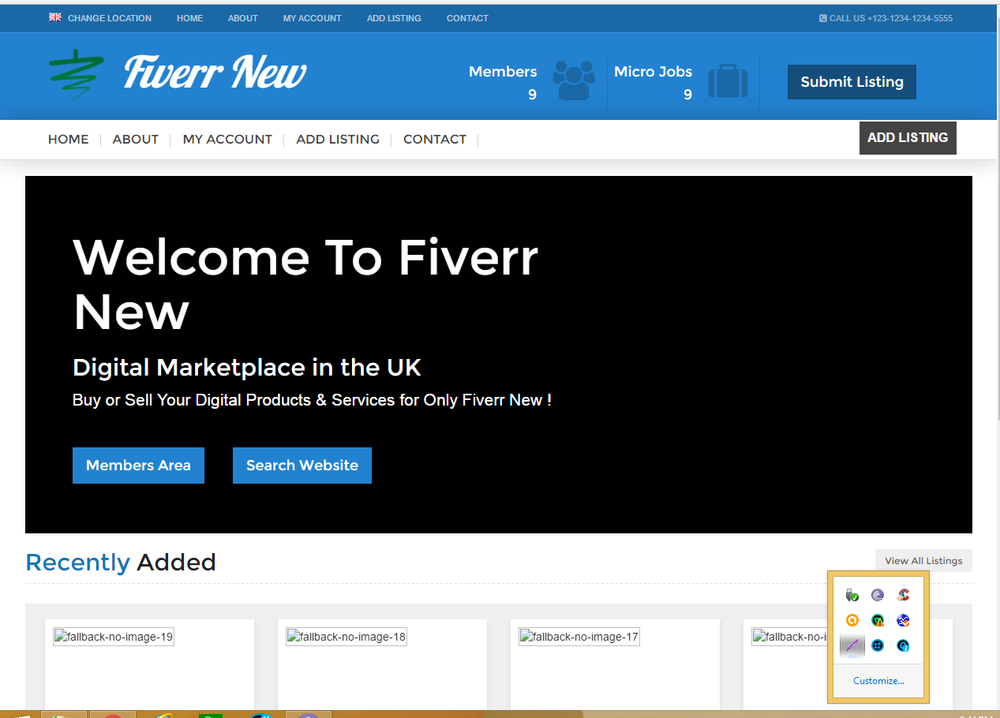Open the purple feather pen tray icon
This screenshot has width=1000, height=718.
pyautogui.click(x=852, y=646)
